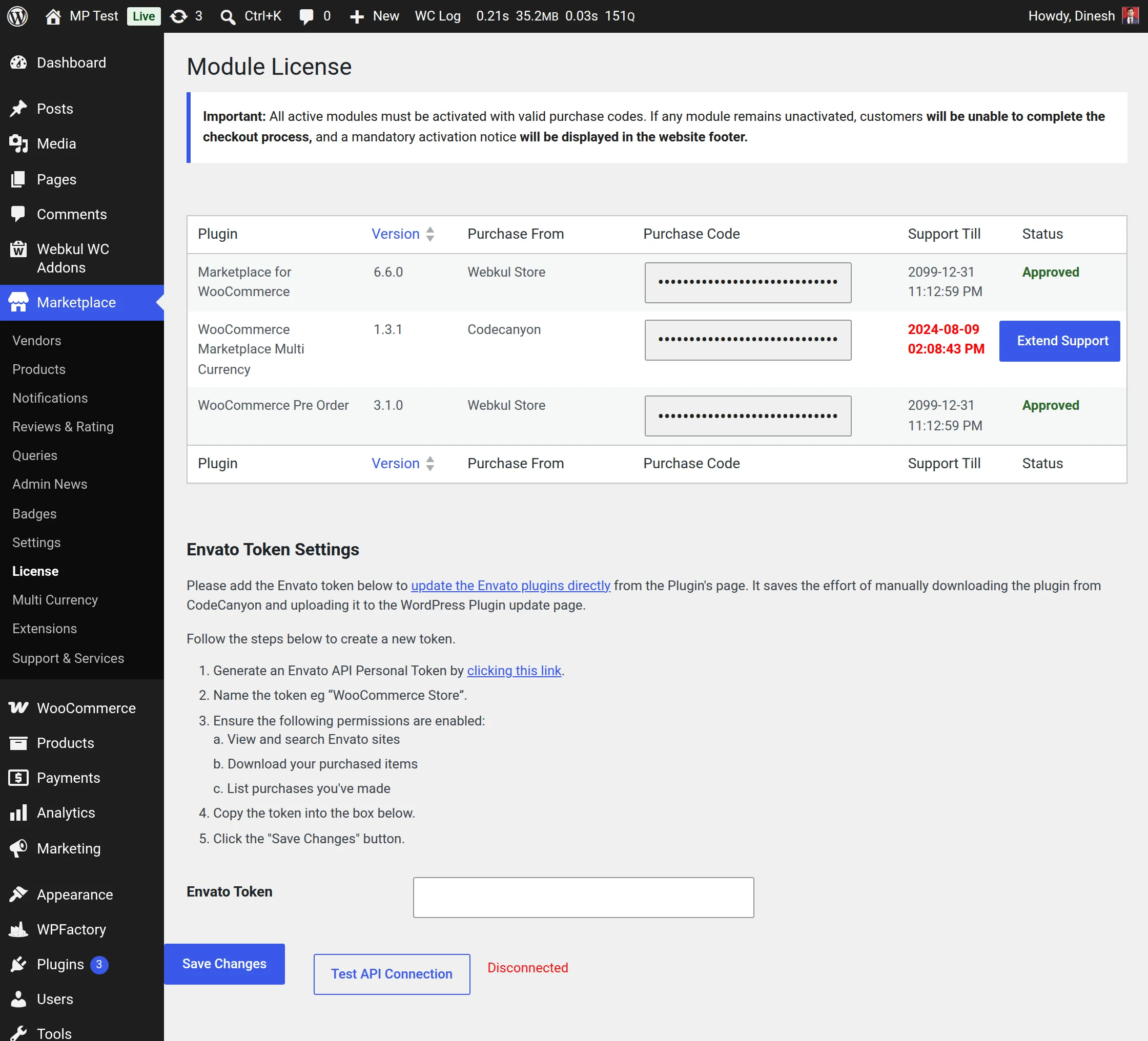This screenshot has height=1041, width=1148.
Task: Click 'Codecanyon' purchase source cell
Action: point(504,329)
